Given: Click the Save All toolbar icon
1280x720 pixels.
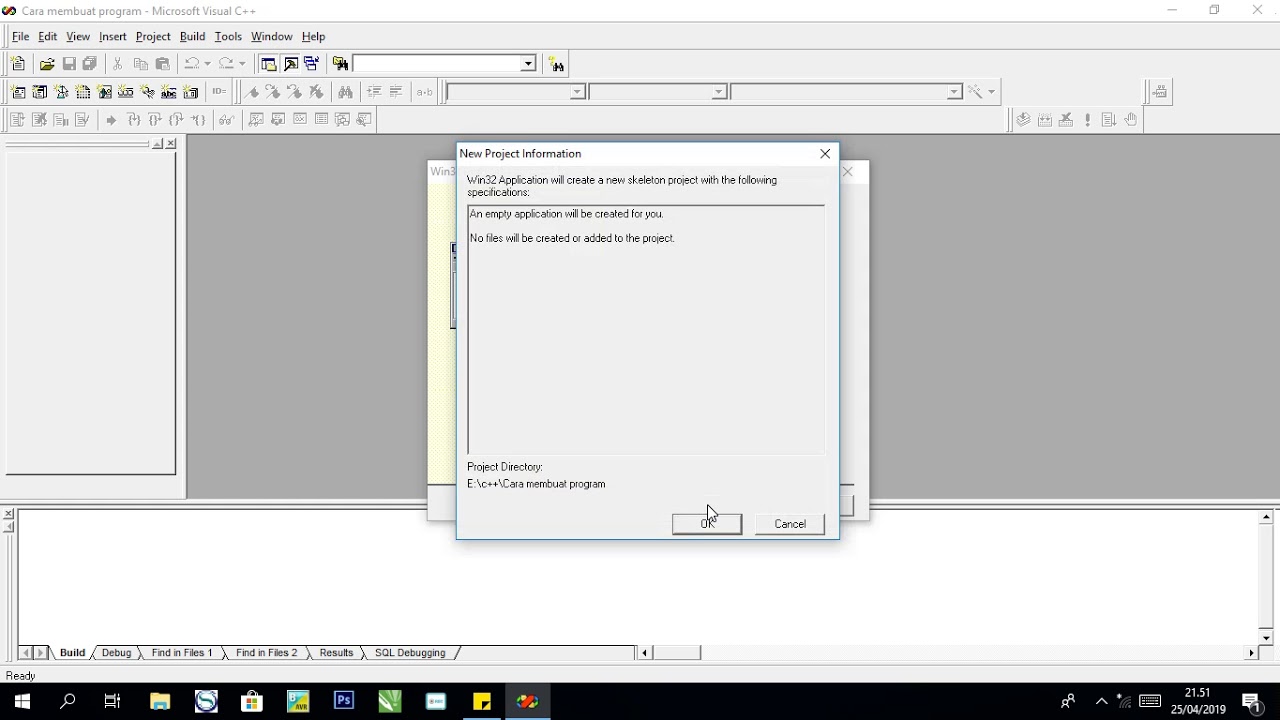Looking at the screenshot, I should tap(90, 64).
